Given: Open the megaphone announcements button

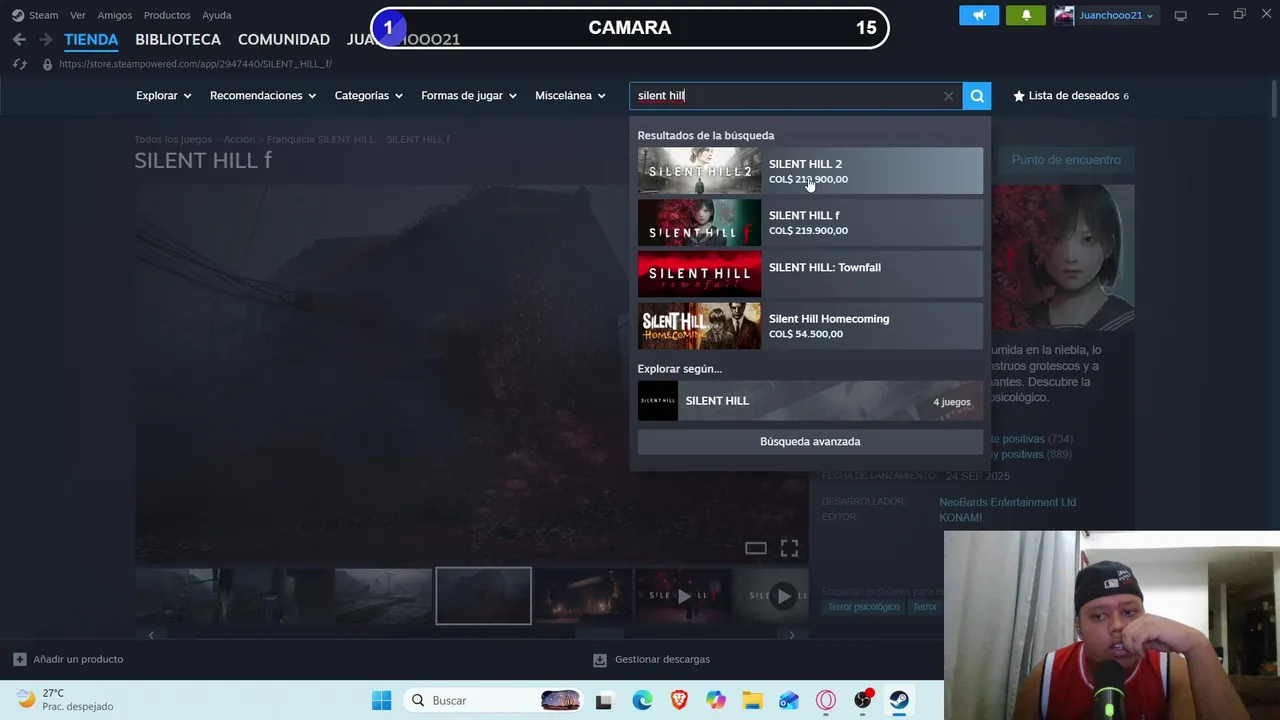Looking at the screenshot, I should [979, 15].
